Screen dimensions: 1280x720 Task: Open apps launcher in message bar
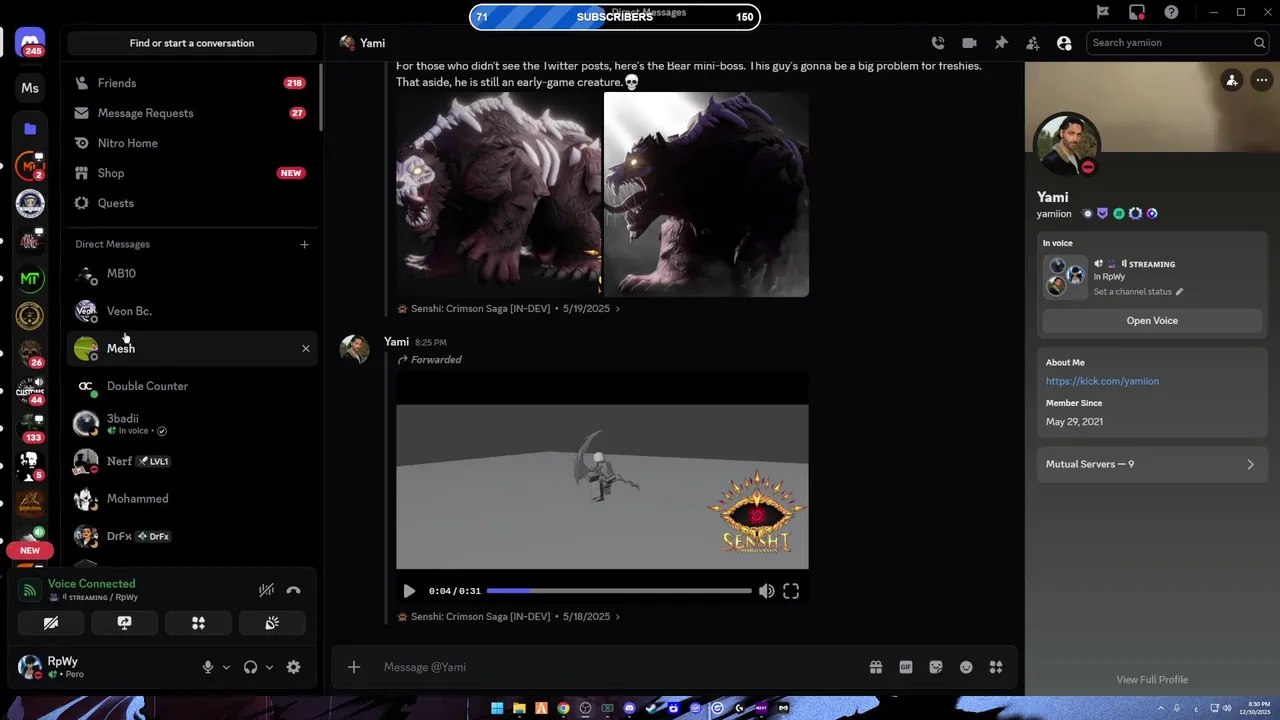point(996,667)
